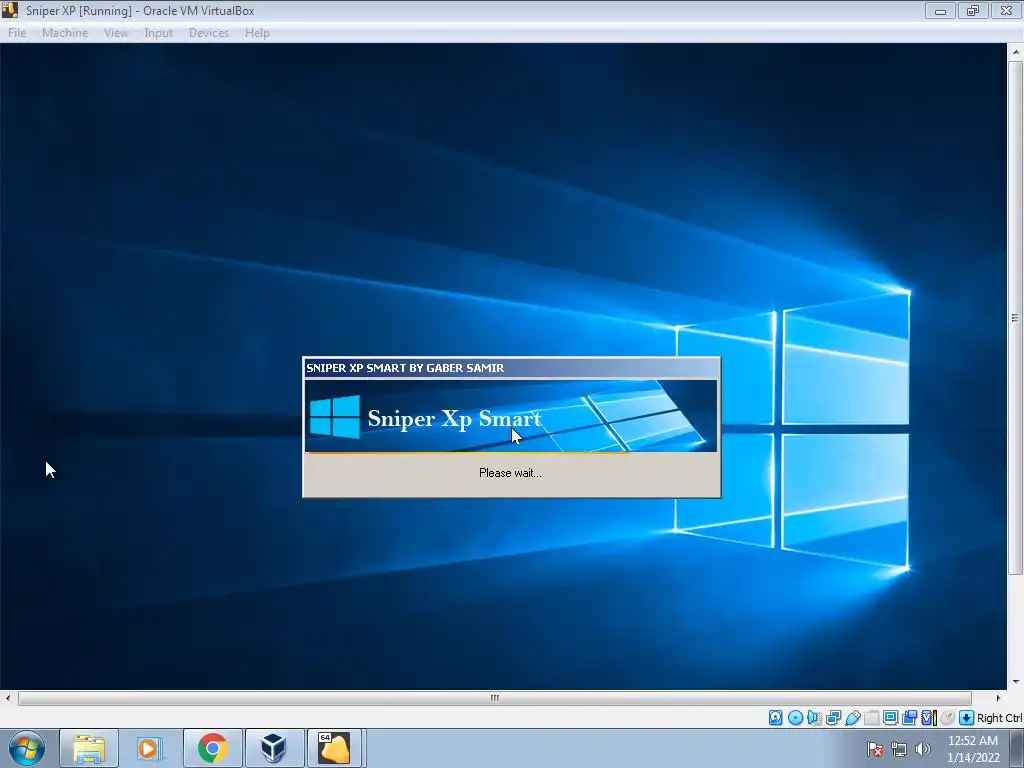Screen dimensions: 1024x768
Task: Click the VirtualBox title bar app icon
Action: (10, 10)
